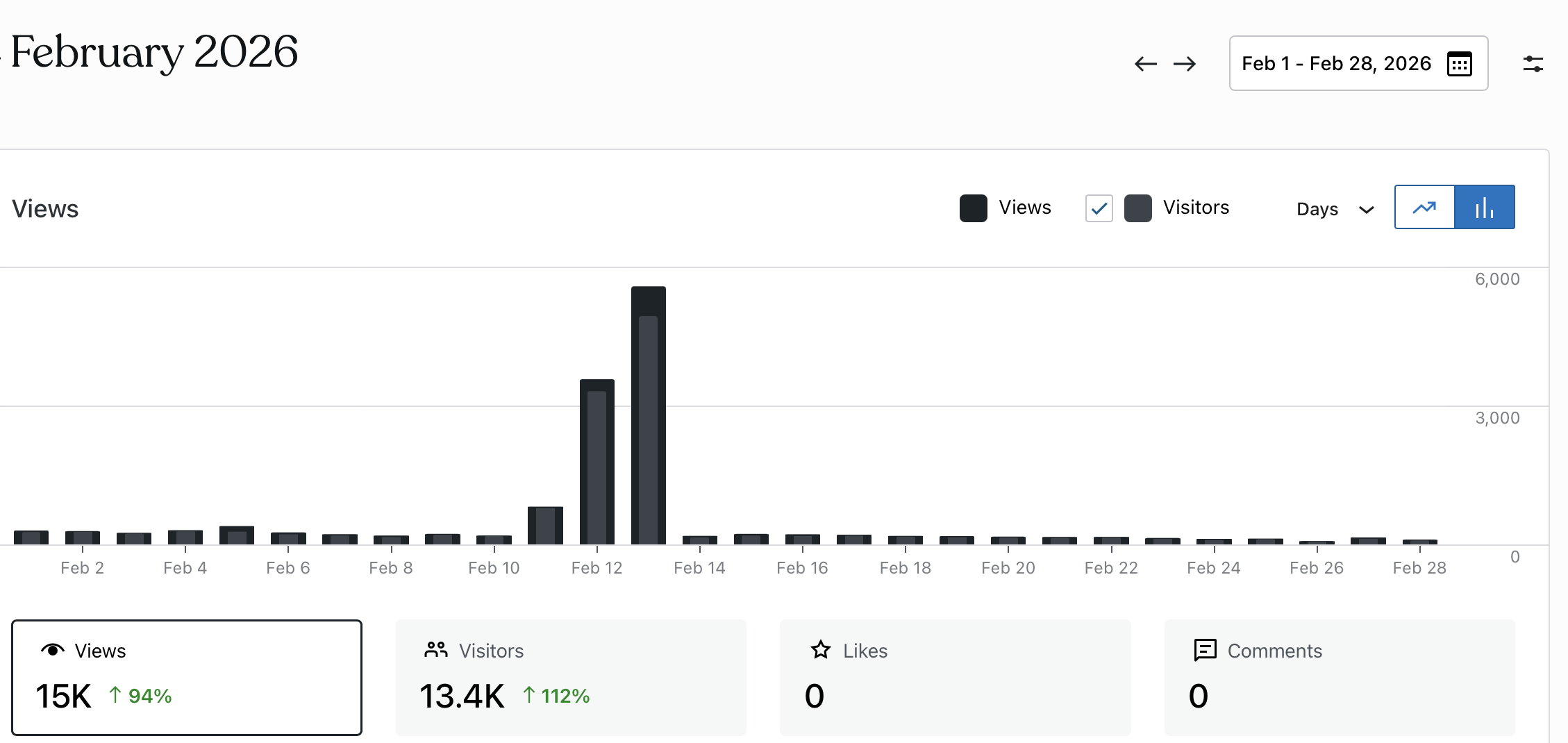Click the Visitors people icon
The image size is (1568, 743).
click(x=436, y=650)
